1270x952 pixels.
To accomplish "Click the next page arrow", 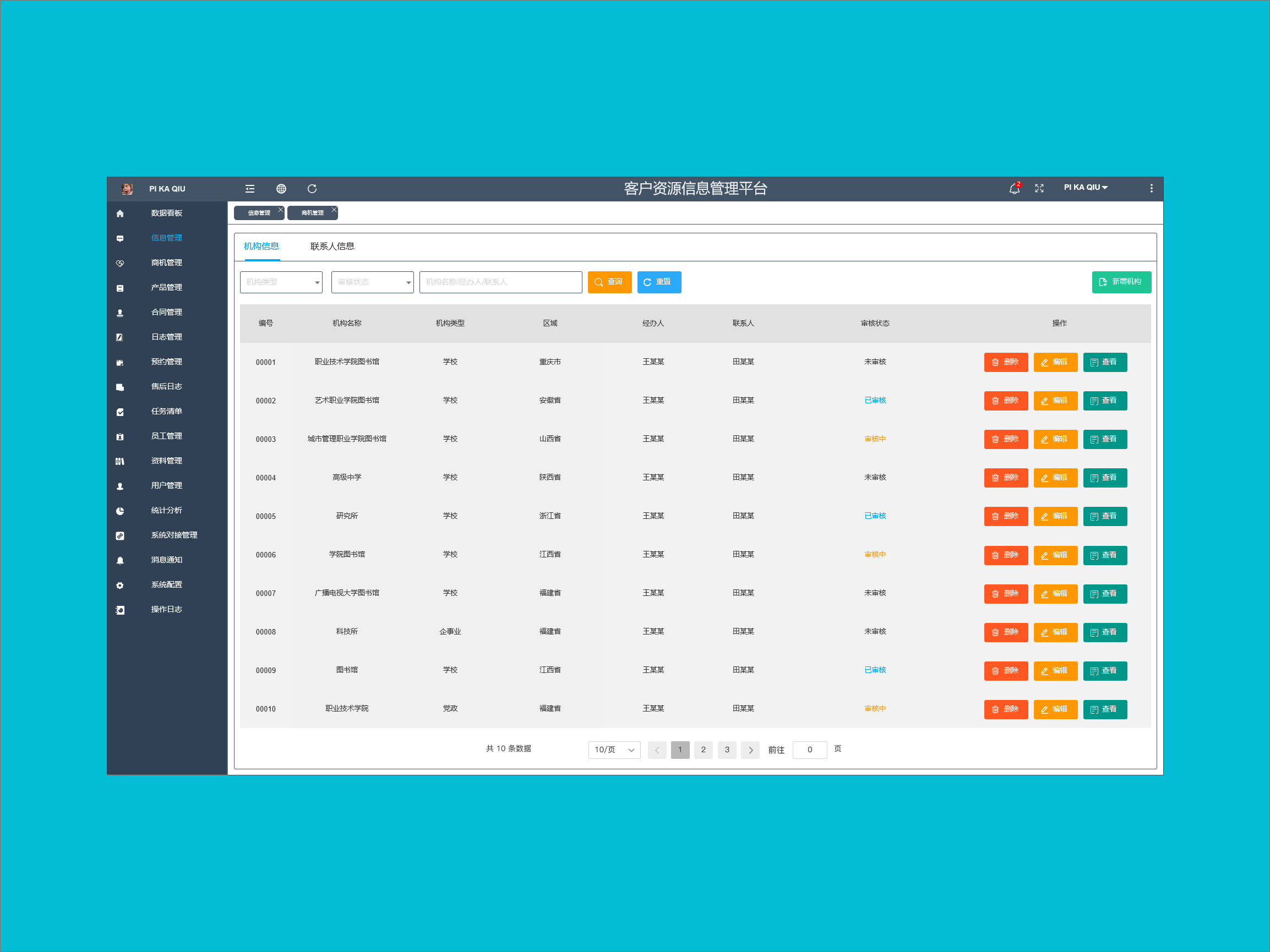I will 750,749.
